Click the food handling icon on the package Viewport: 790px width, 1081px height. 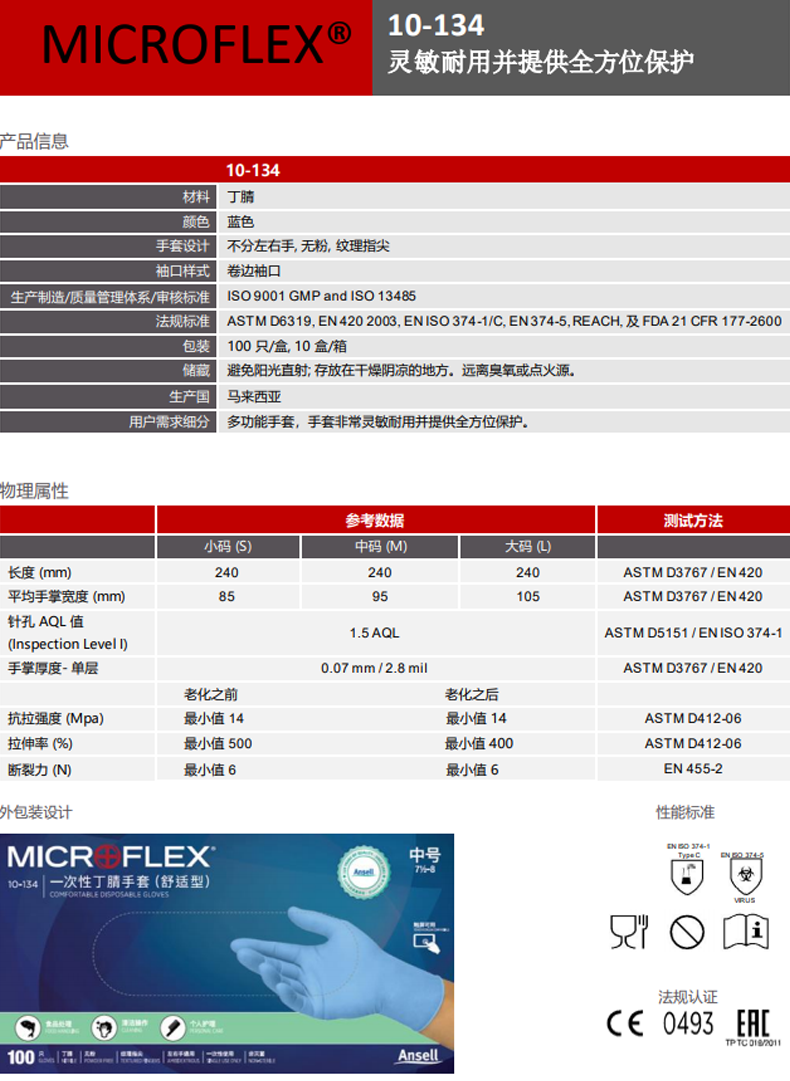[x=28, y=1028]
